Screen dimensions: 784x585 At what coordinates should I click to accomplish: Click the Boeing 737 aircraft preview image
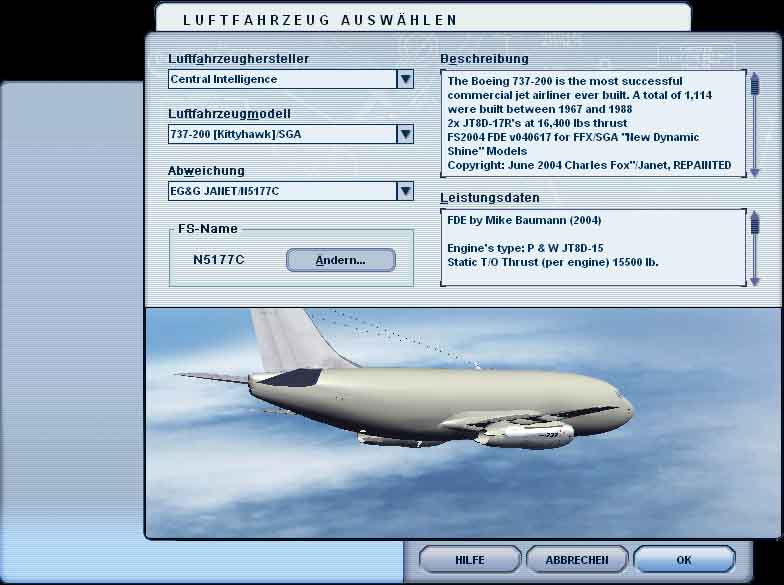pos(462,422)
